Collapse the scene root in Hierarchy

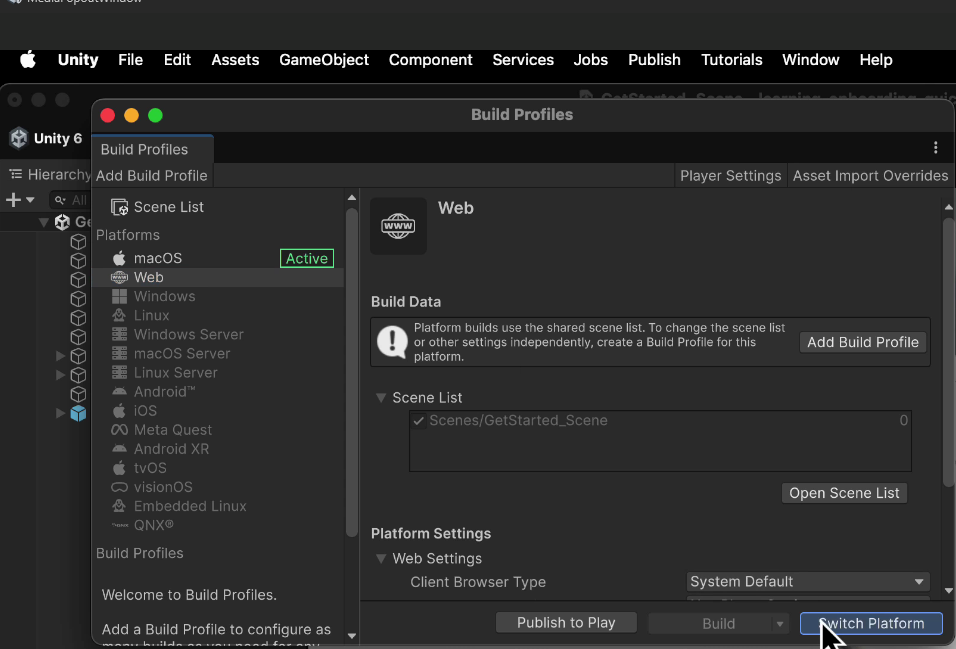click(43, 222)
